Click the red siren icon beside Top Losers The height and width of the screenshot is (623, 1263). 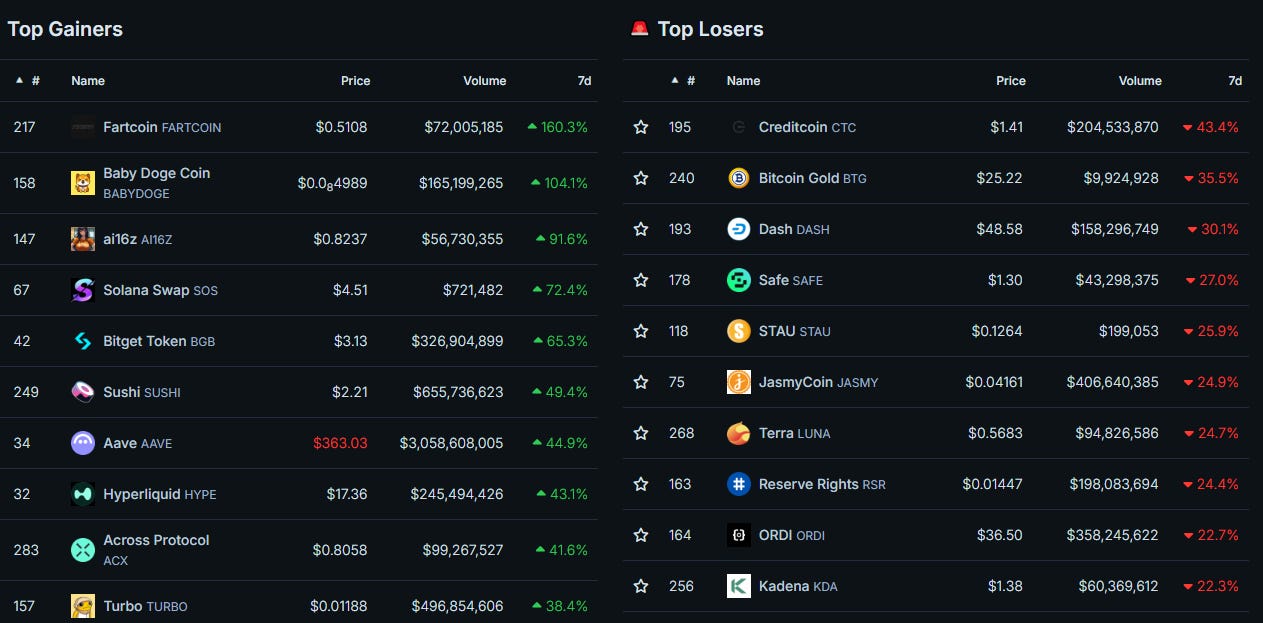(640, 29)
